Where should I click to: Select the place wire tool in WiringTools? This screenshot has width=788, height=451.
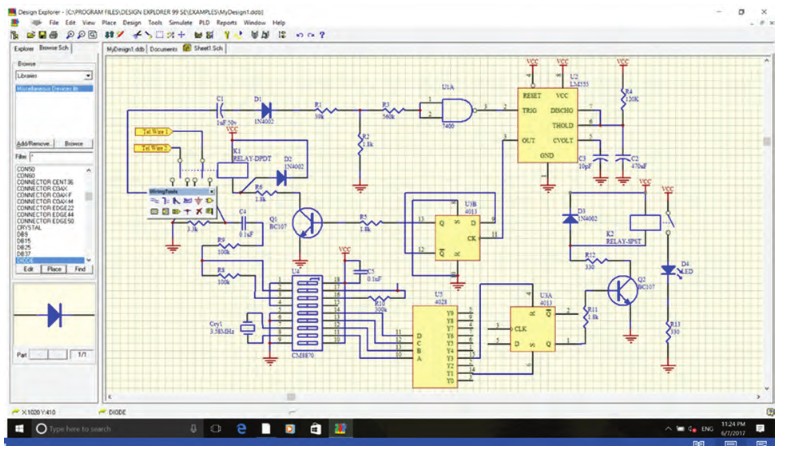pyautogui.click(x=154, y=201)
